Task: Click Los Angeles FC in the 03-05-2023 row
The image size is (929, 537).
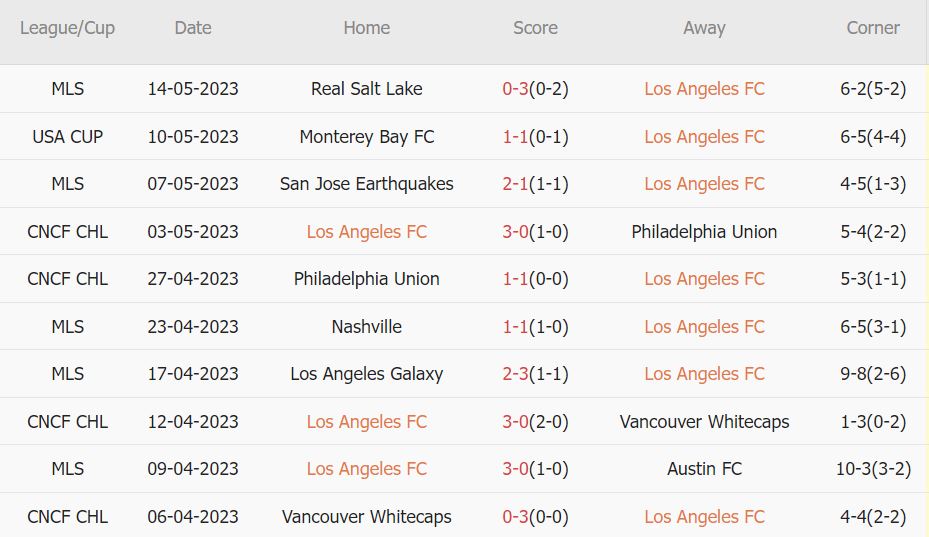Action: tap(366, 232)
